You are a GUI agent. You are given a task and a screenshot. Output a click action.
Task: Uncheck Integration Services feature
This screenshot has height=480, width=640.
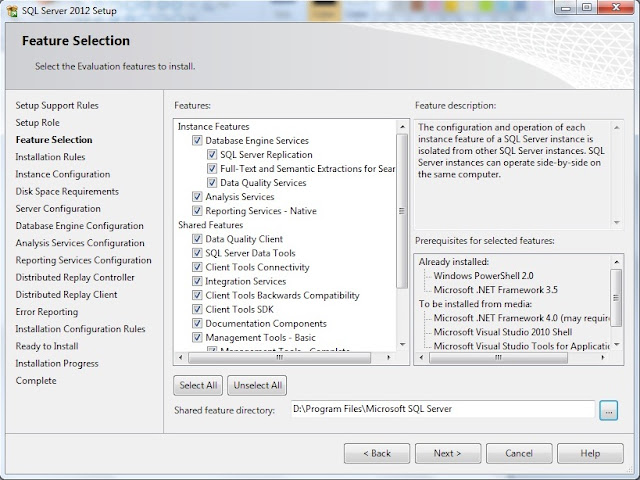pyautogui.click(x=197, y=281)
